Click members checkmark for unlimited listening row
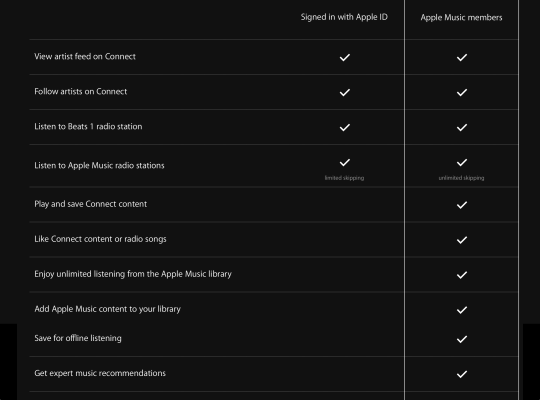Viewport: 540px width, 400px height. click(x=462, y=275)
